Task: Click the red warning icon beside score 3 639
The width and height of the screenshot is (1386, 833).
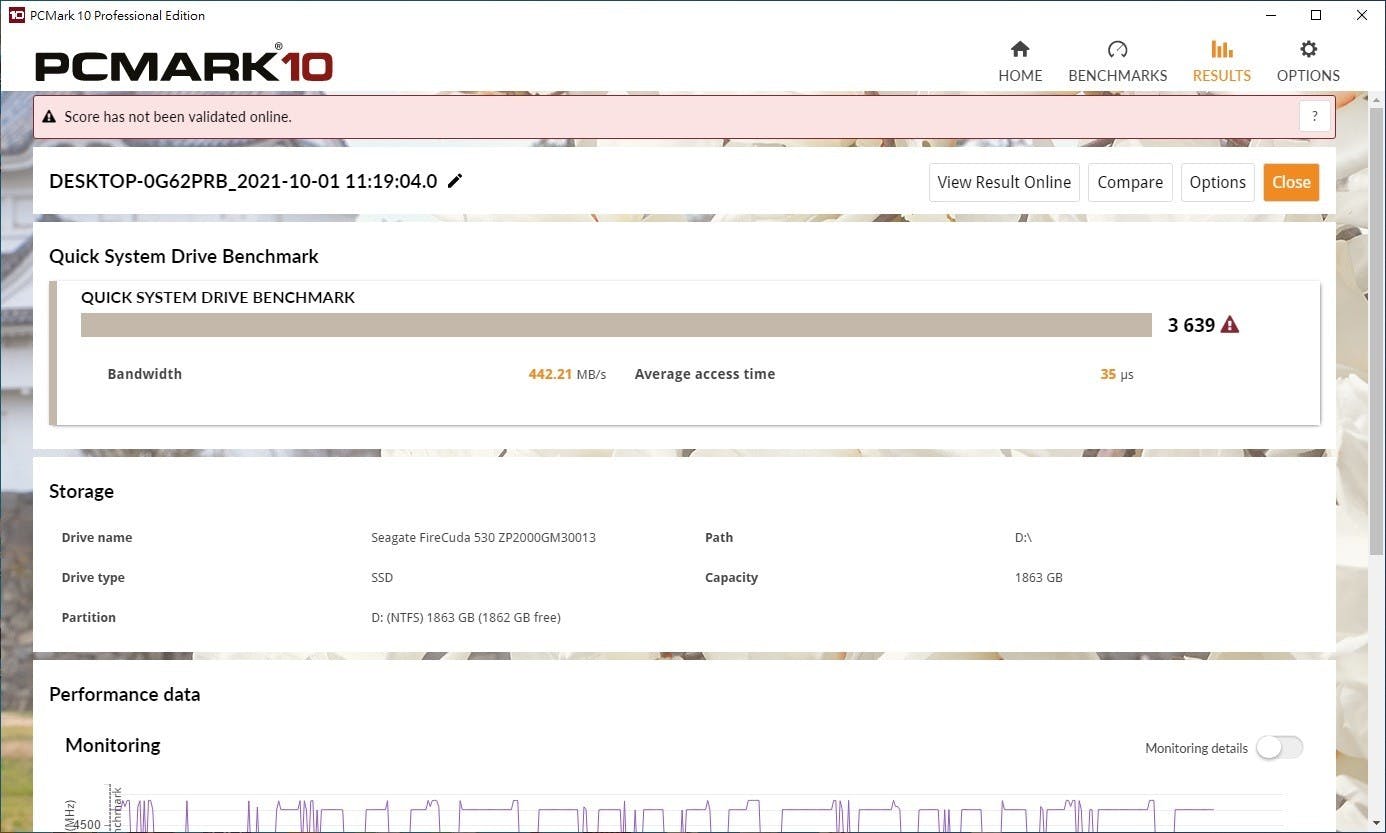Action: [1230, 325]
